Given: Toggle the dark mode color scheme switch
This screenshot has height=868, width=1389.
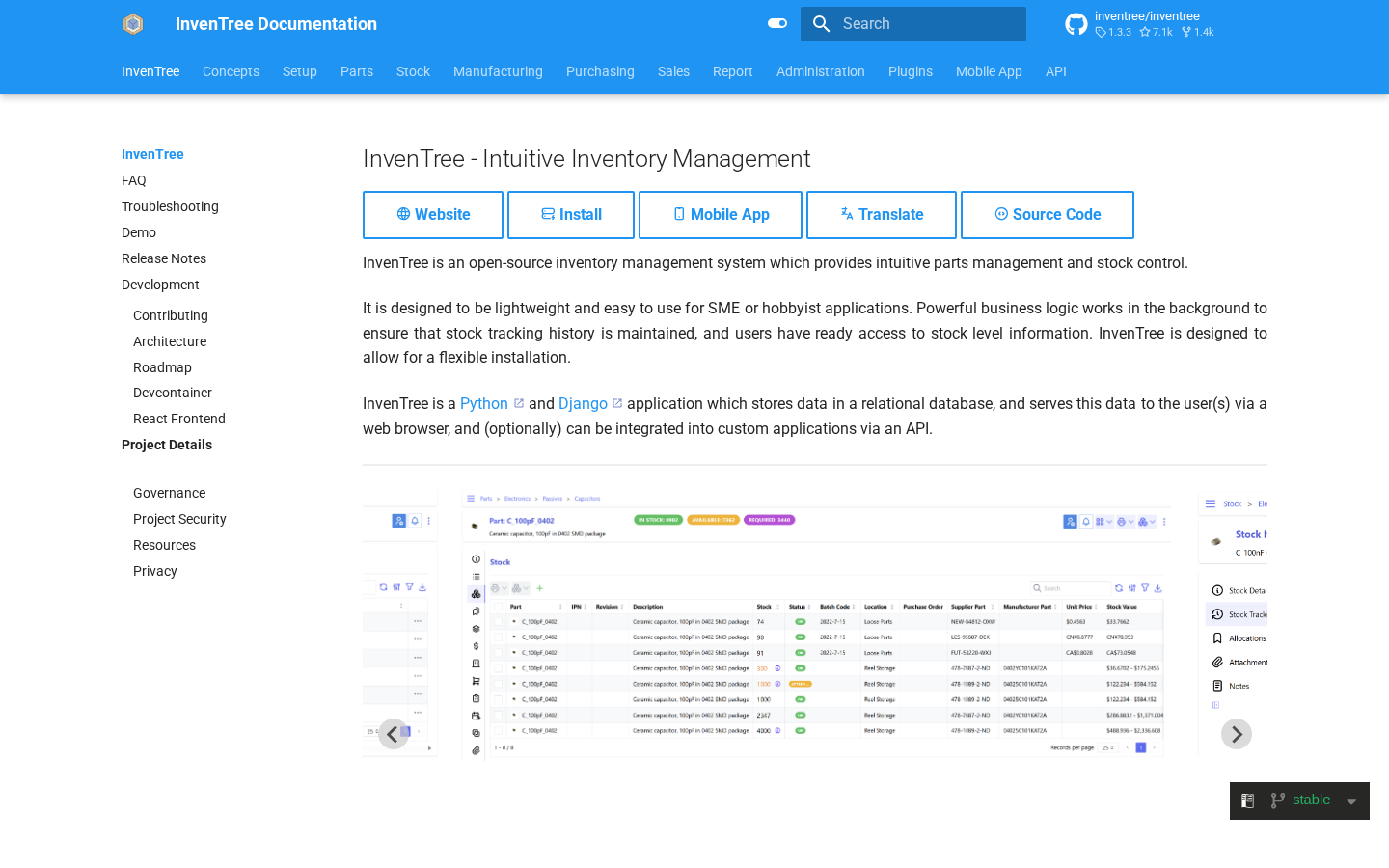Looking at the screenshot, I should point(777,23).
